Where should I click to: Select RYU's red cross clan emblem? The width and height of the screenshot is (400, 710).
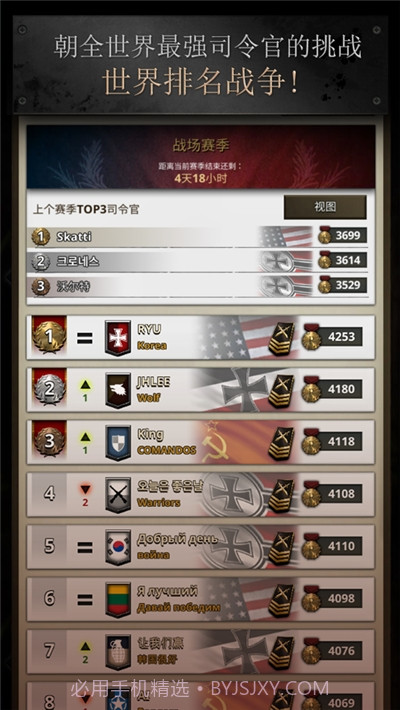click(118, 338)
